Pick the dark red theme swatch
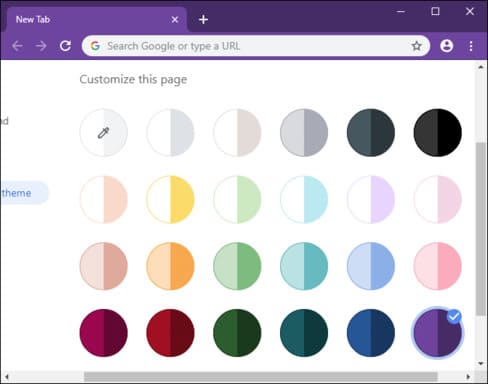Viewport: 488px width, 384px height. tap(170, 333)
